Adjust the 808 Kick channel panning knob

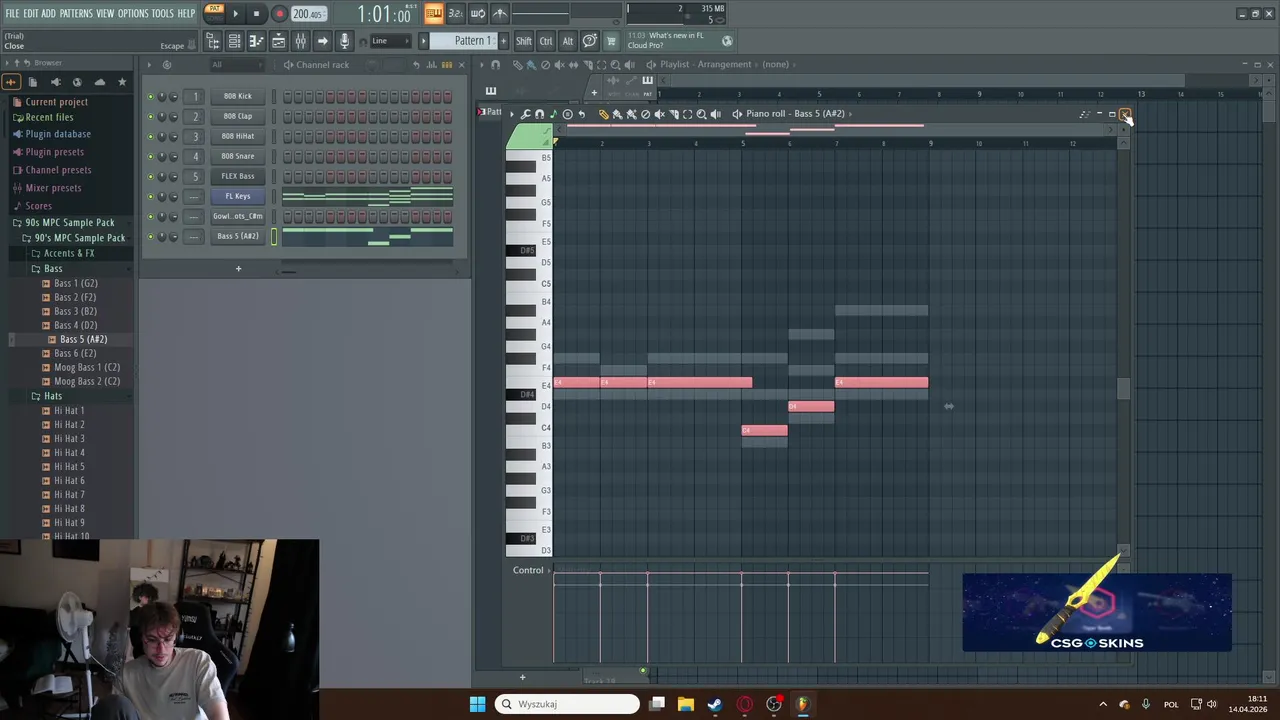coord(162,96)
